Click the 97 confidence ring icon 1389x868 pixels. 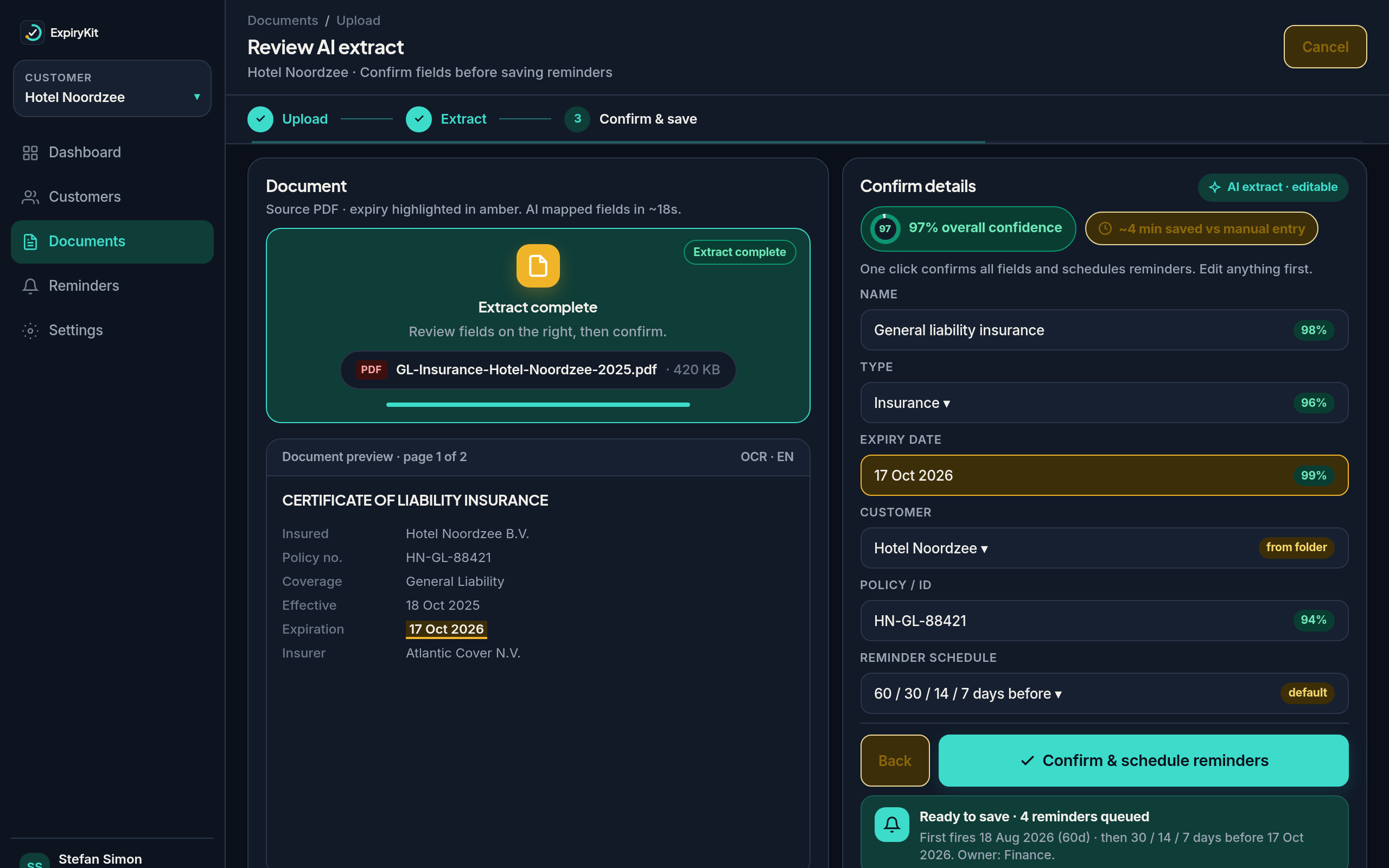tap(885, 228)
